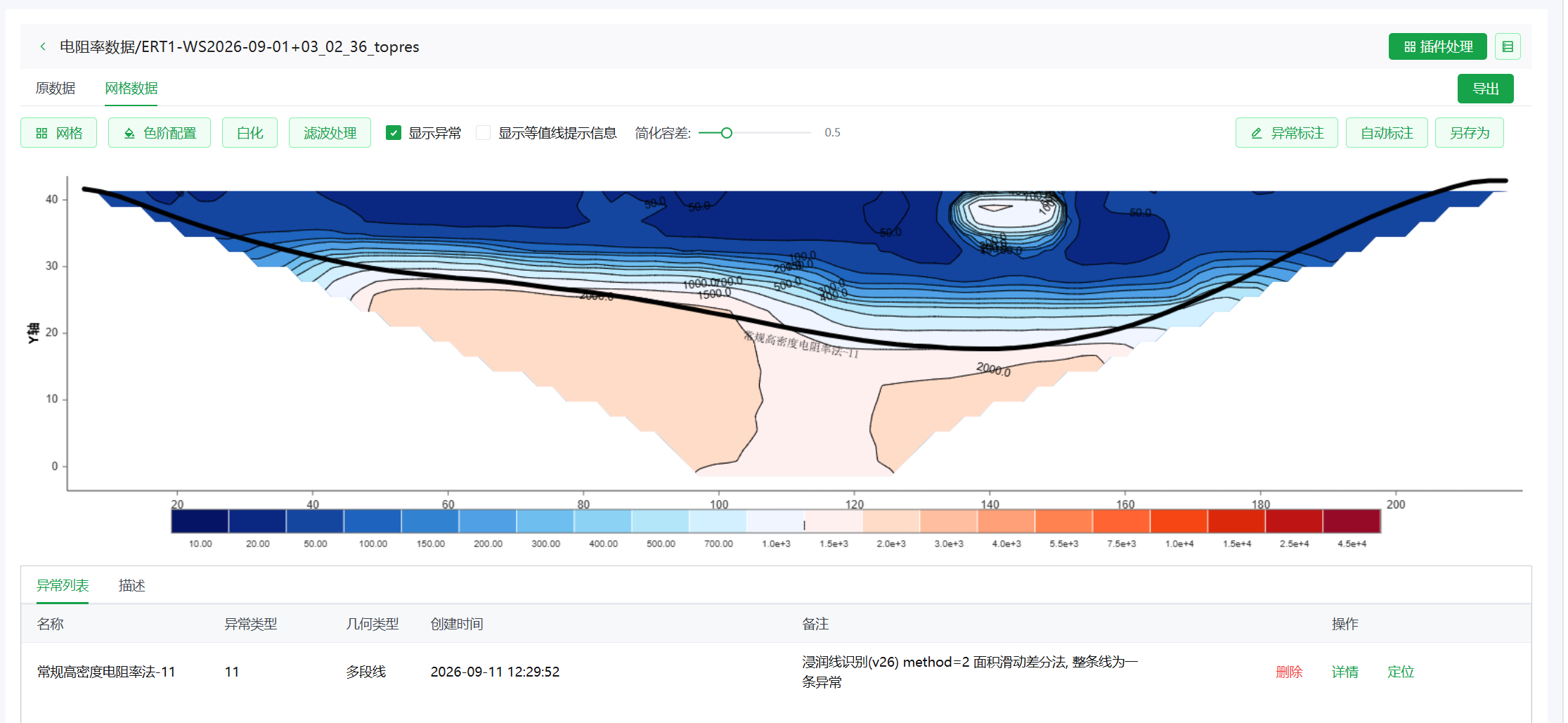The height and width of the screenshot is (723, 1568).
Task: Click the 常规高密度电阻率法-11 row name
Action: tap(106, 672)
